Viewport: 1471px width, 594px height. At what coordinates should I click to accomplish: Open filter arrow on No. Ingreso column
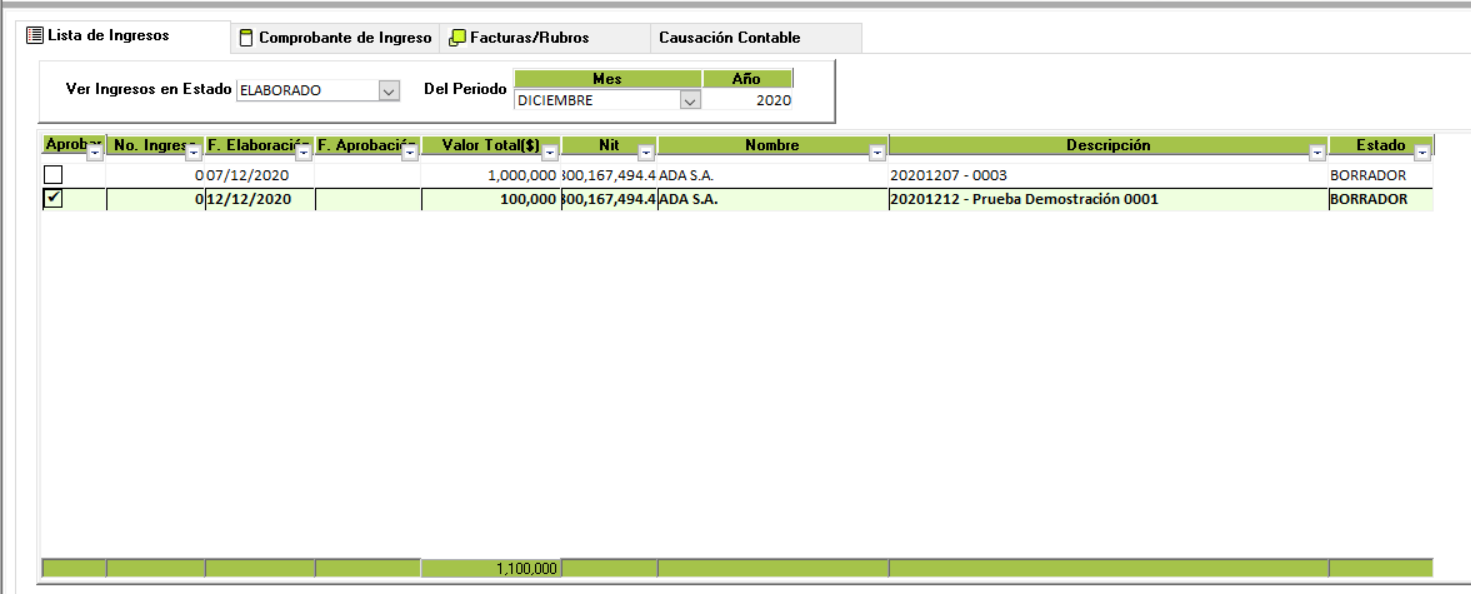click(x=194, y=154)
